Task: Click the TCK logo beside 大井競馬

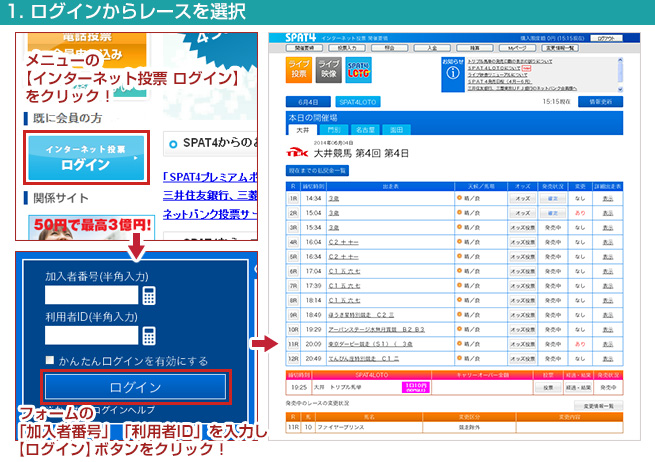Action: [297, 153]
